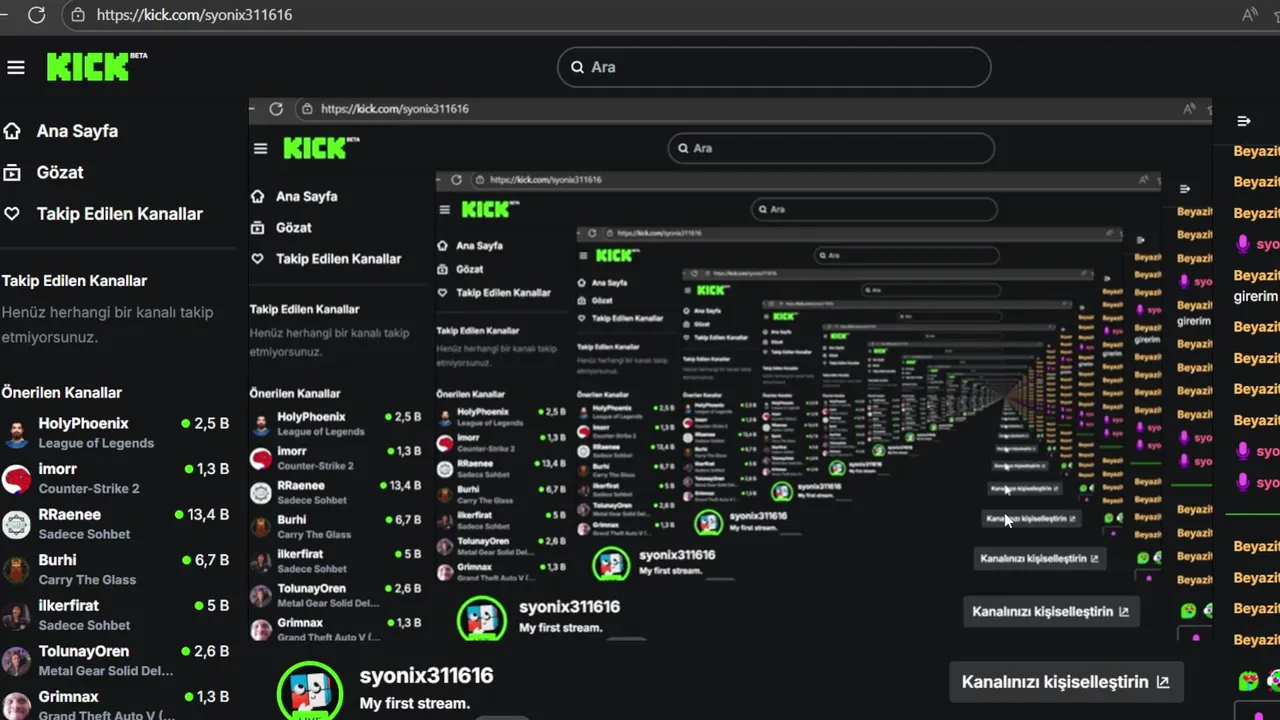Open the RRaenee channel link in the outermost sidebar

[70, 515]
